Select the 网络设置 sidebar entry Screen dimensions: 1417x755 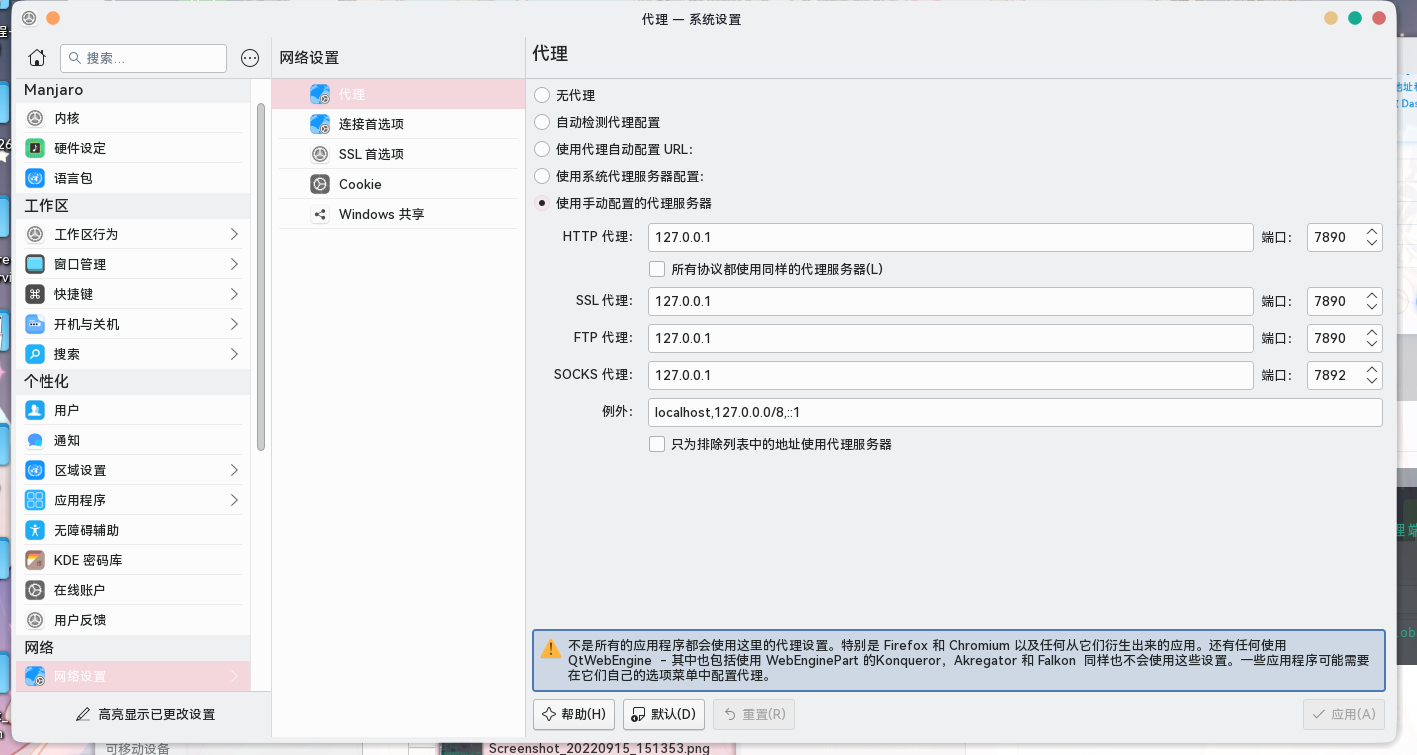point(133,676)
